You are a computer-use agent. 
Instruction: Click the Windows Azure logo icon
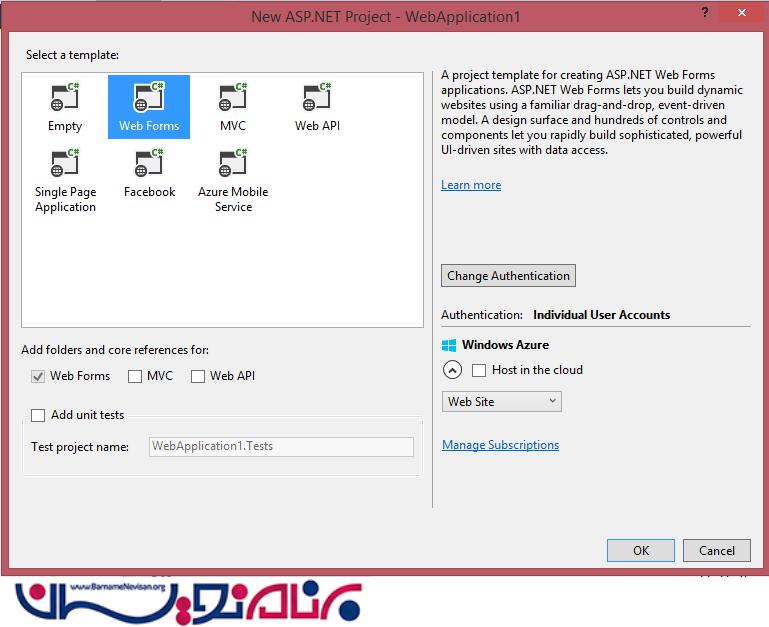449,345
